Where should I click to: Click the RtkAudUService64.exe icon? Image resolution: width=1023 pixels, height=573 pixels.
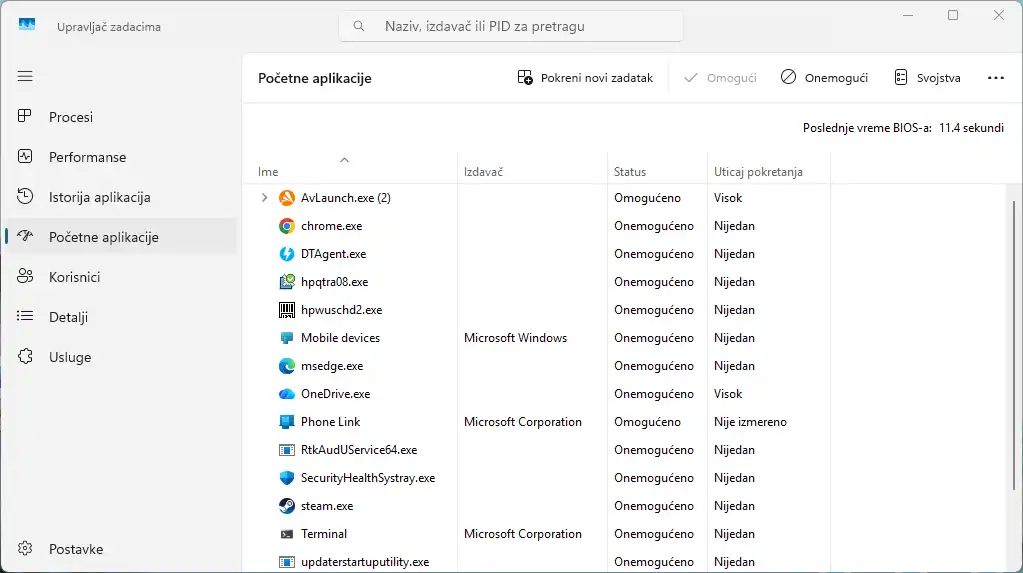tap(286, 450)
